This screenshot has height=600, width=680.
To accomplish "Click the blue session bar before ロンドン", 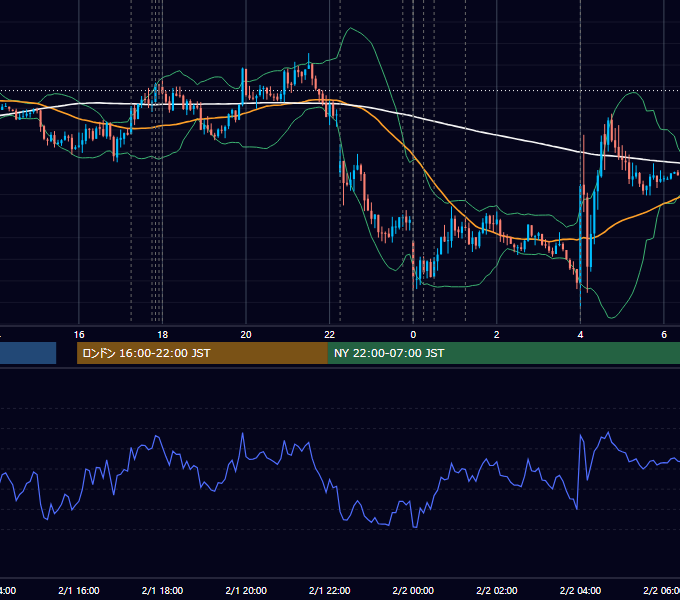I will (28, 353).
